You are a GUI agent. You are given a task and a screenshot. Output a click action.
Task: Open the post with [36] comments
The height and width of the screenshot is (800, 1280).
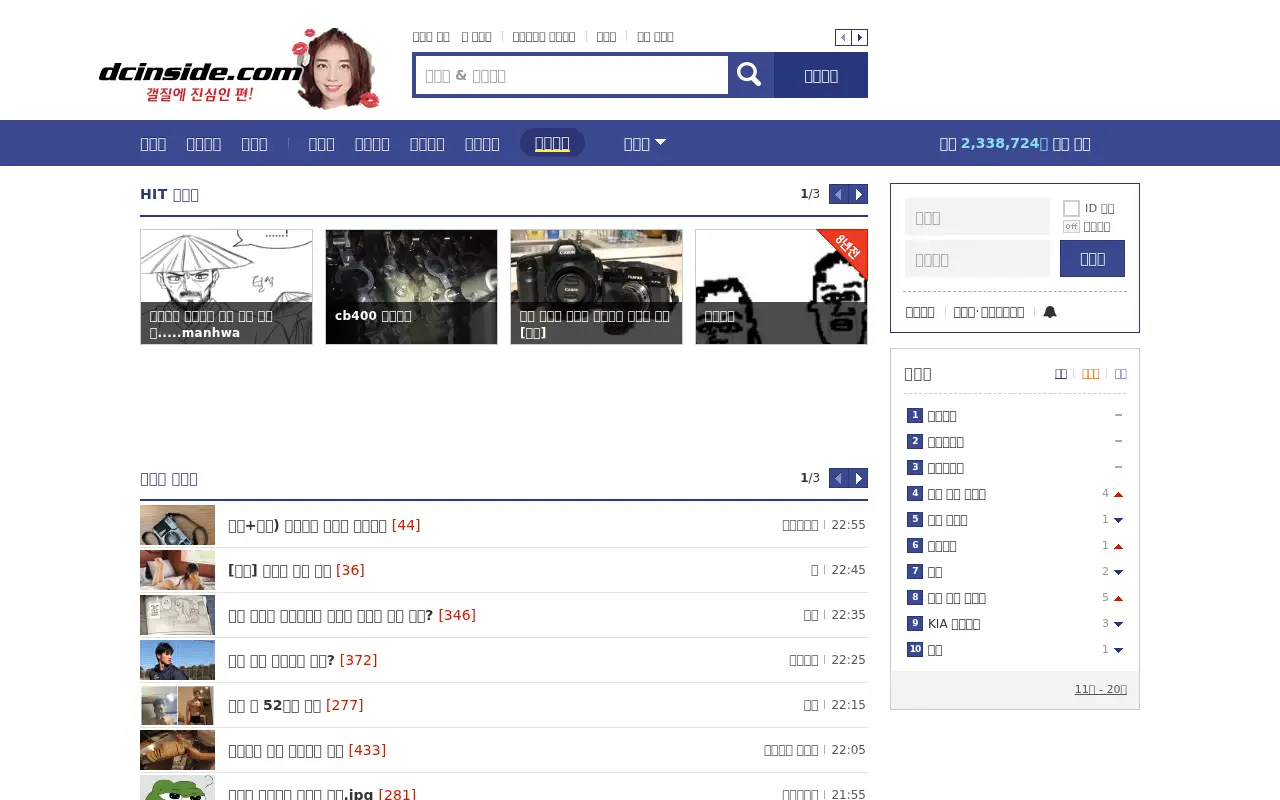pos(296,570)
